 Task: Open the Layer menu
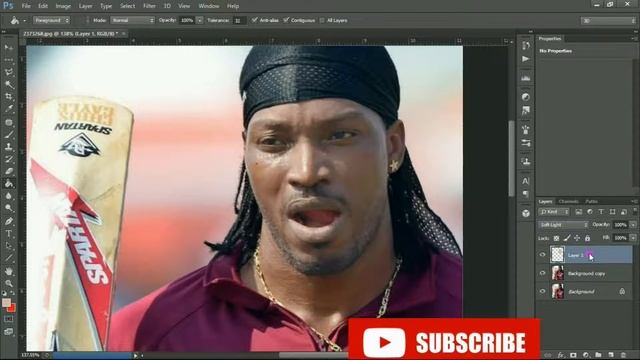86,6
